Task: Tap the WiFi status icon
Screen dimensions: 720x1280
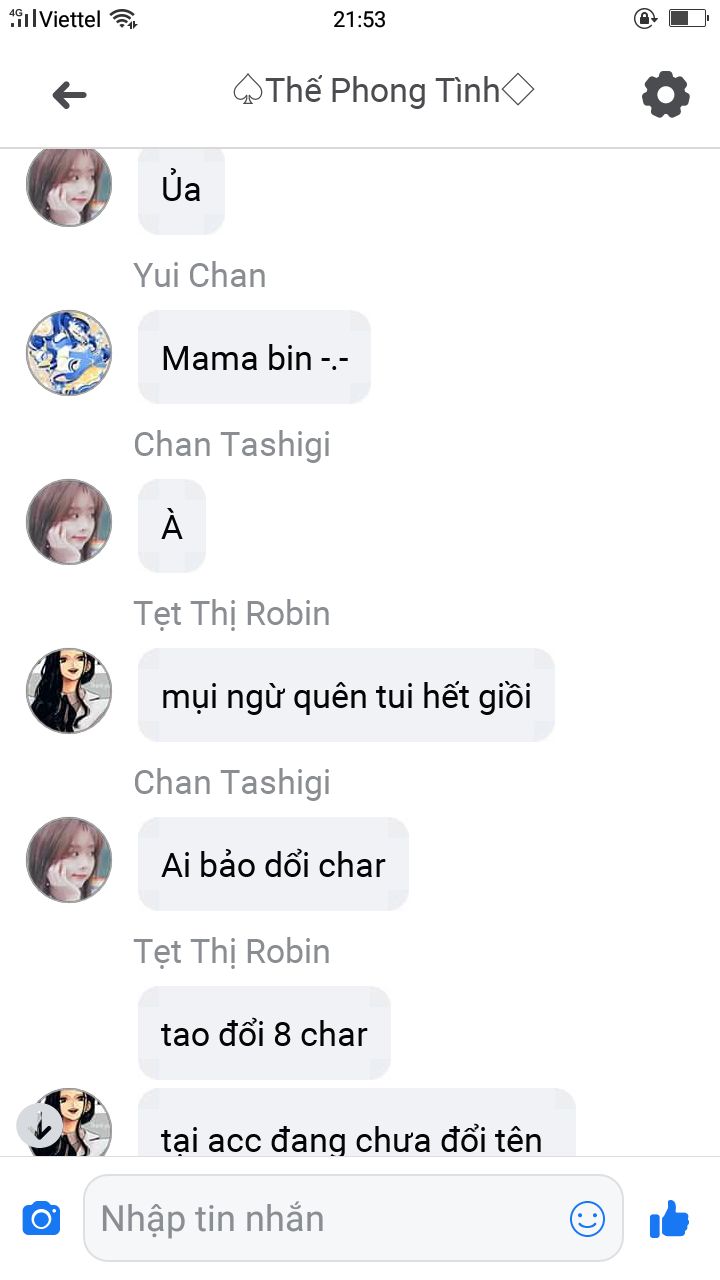Action: (x=123, y=19)
